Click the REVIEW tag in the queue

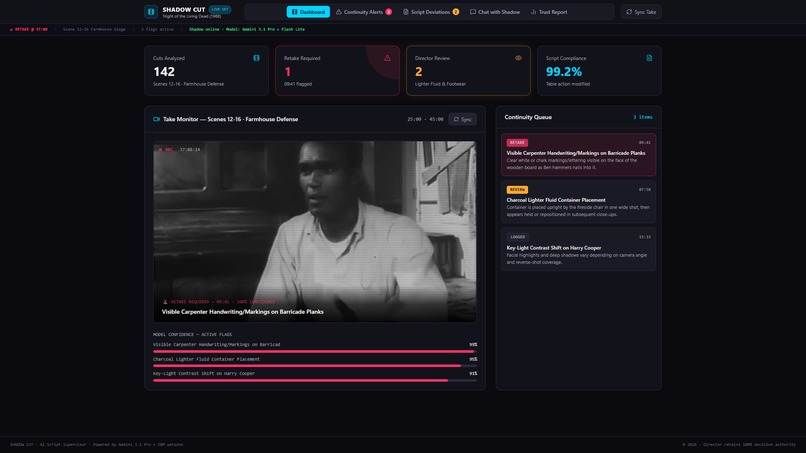(x=517, y=190)
